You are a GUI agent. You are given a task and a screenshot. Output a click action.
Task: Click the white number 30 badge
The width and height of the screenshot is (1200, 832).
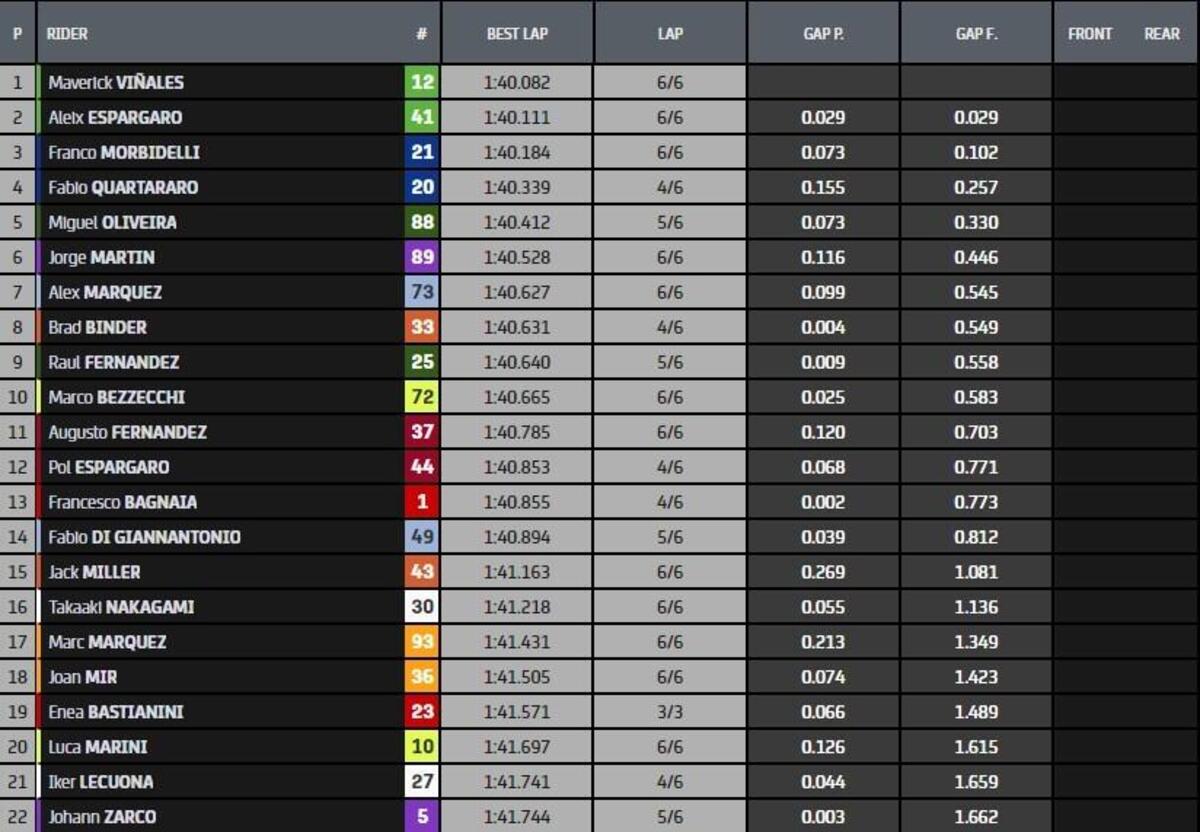[x=422, y=607]
